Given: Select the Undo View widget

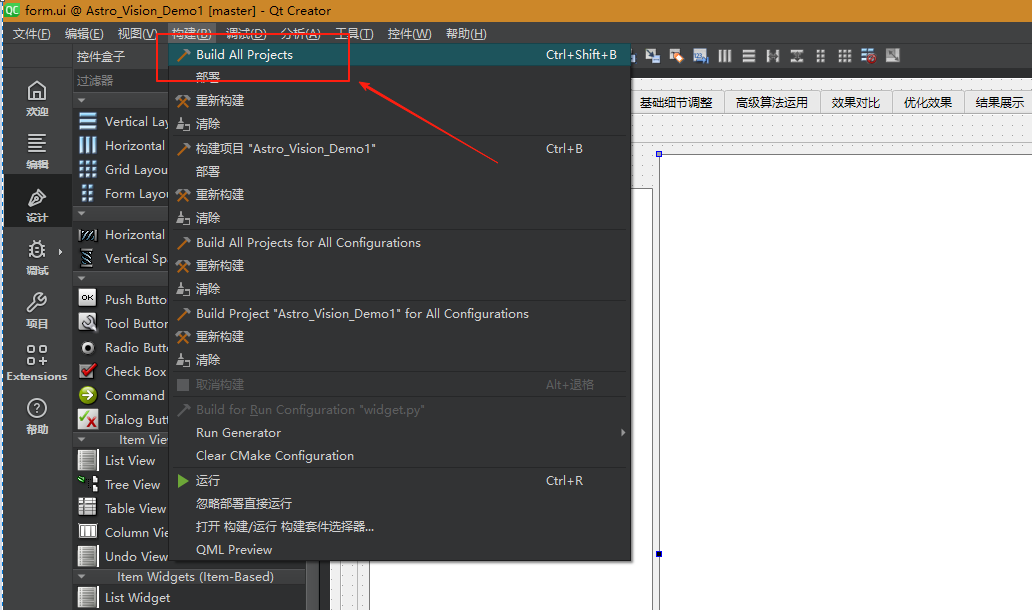Looking at the screenshot, I should pos(122,556).
